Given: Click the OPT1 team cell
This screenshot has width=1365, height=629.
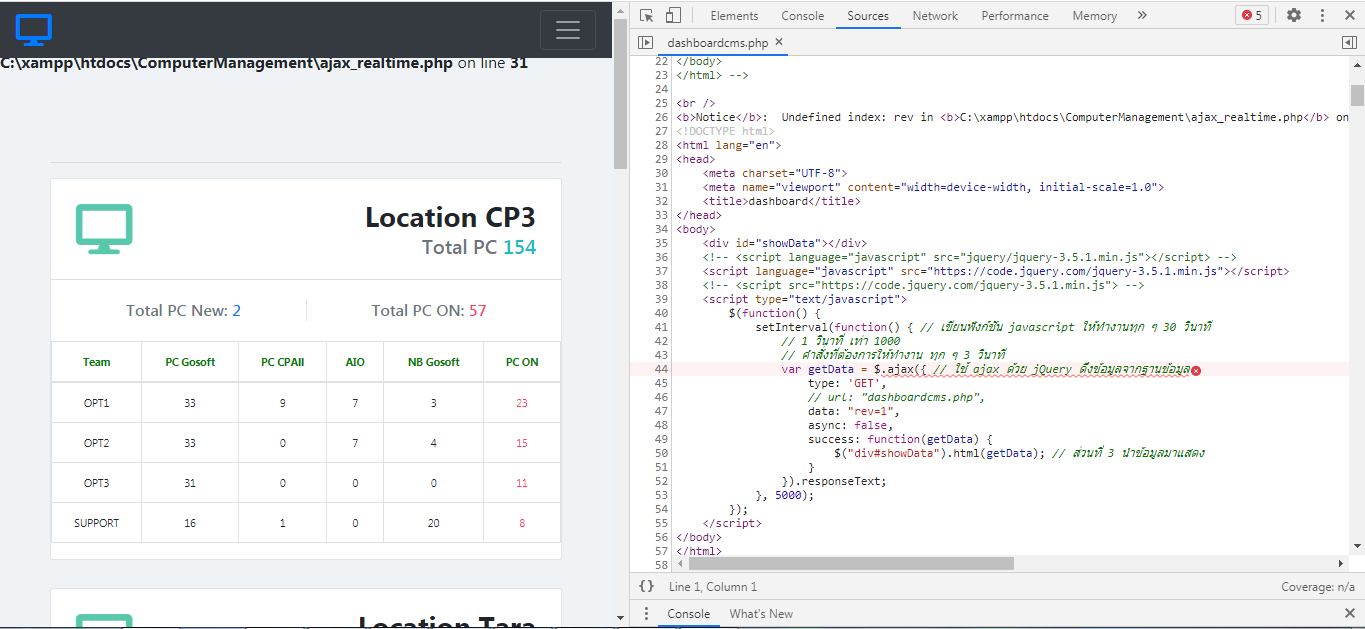Looking at the screenshot, I should (97, 403).
